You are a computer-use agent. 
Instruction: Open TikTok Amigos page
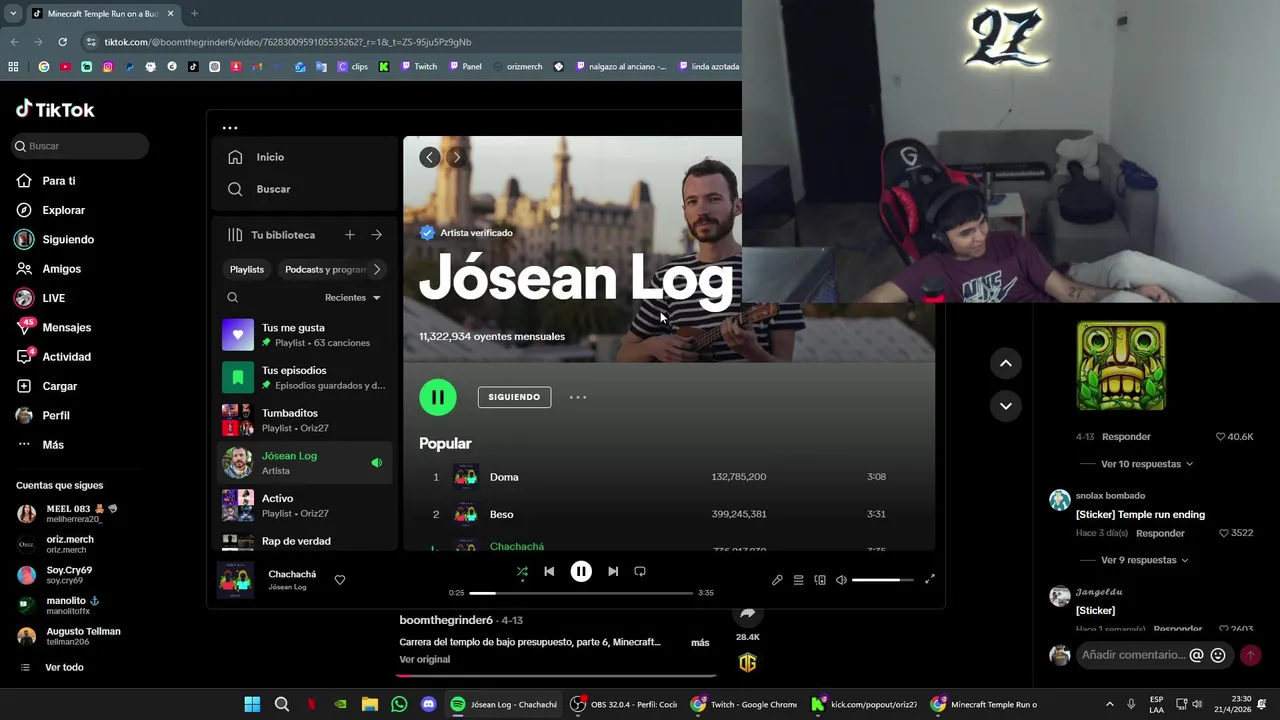[x=61, y=269]
